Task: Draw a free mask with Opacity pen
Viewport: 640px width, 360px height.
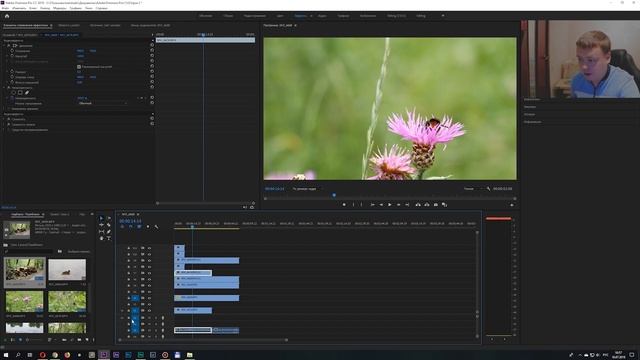Action: click(x=27, y=93)
